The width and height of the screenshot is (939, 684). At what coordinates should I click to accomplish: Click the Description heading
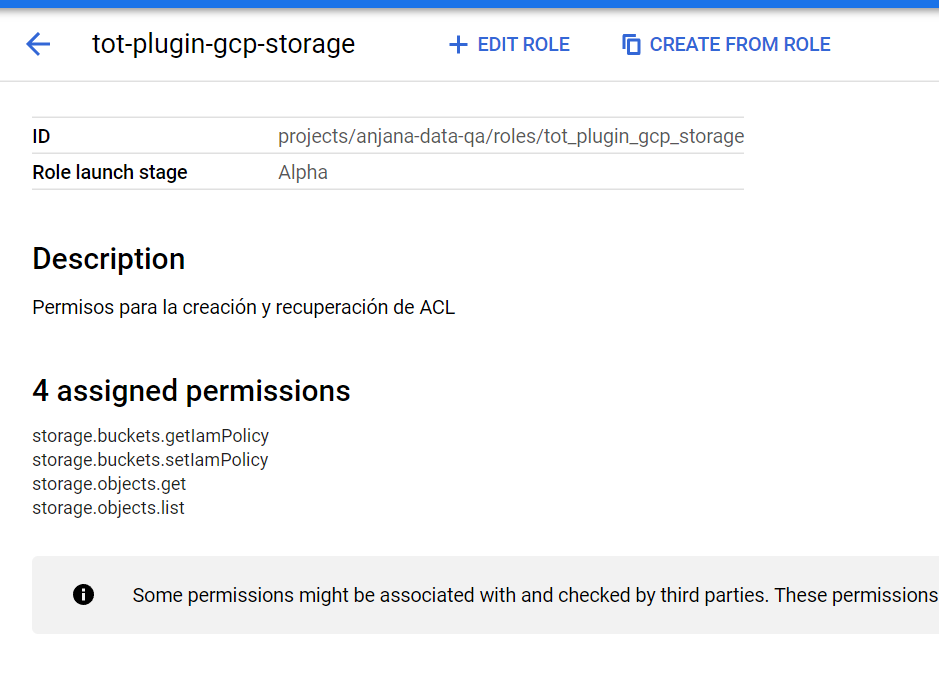(108, 259)
